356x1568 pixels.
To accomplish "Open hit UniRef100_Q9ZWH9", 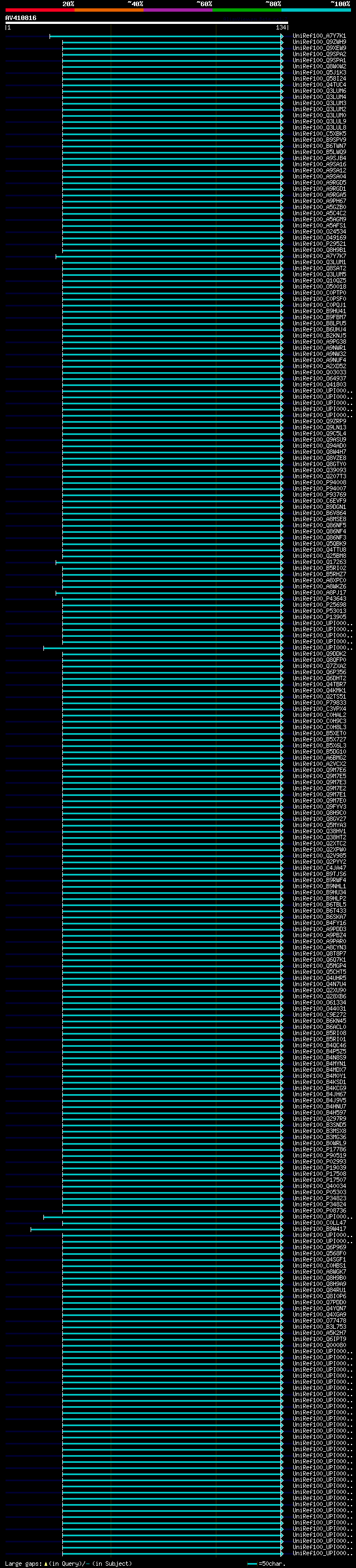I will point(319,42).
